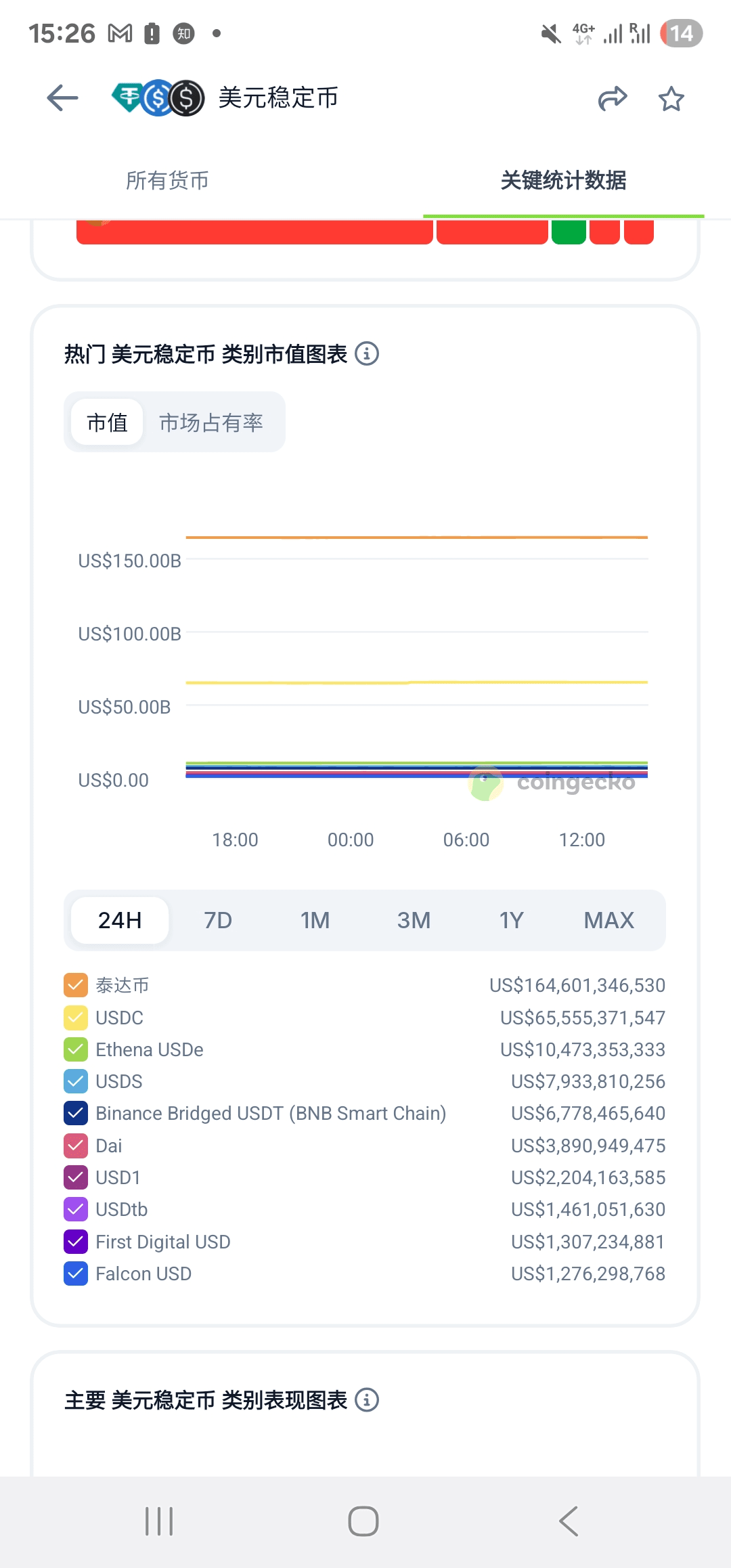Open info for the market cap chart heading

(x=367, y=353)
